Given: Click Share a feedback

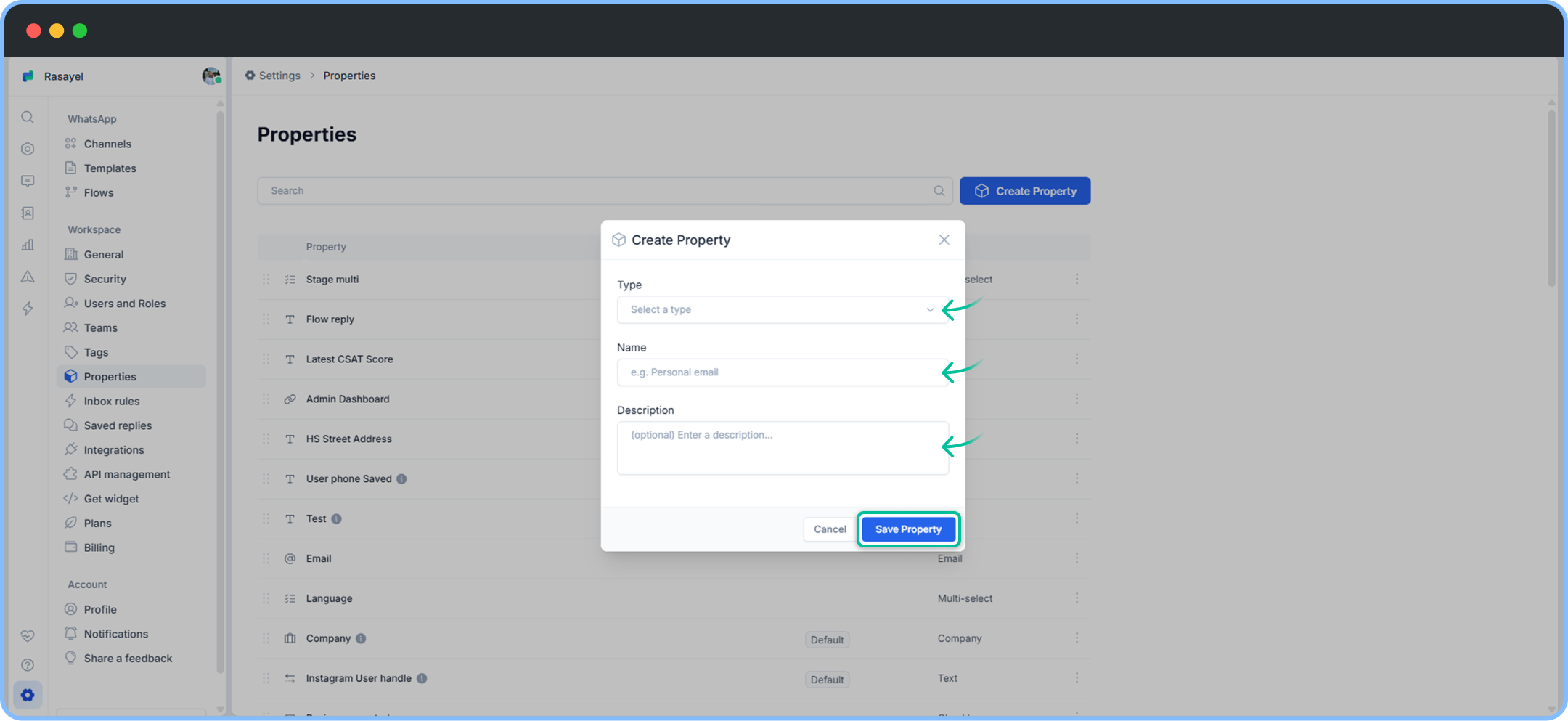Looking at the screenshot, I should (128, 659).
